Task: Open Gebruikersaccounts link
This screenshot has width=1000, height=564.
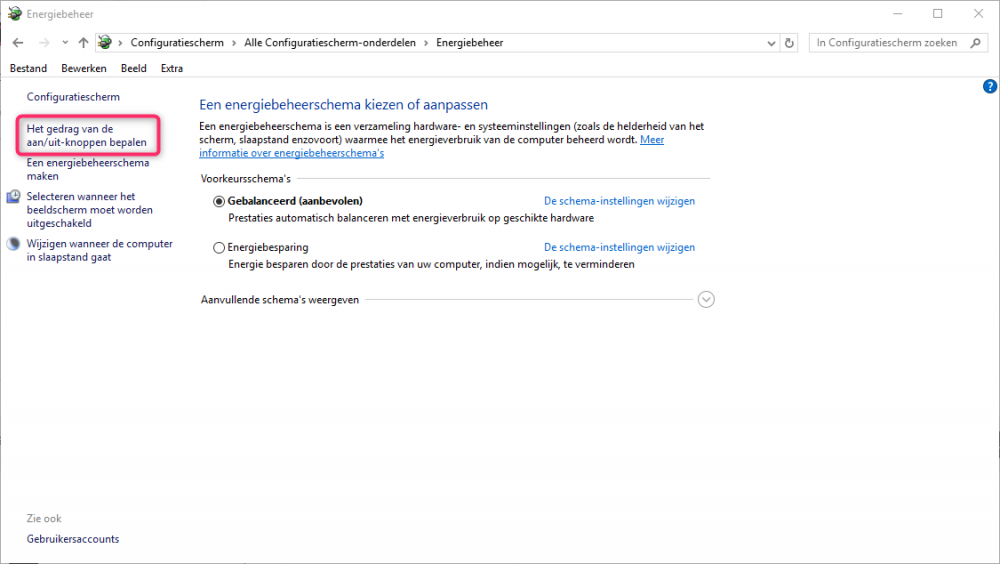Action: 73,539
